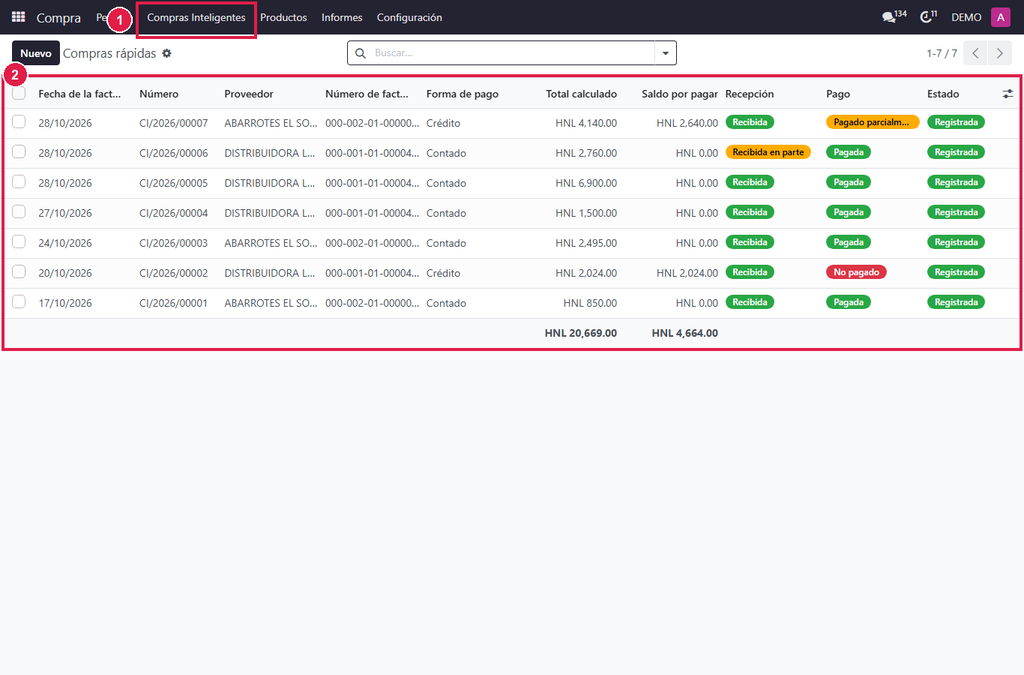Check the row CI/2026/00002
Viewport: 1024px width, 675px height.
(19, 272)
